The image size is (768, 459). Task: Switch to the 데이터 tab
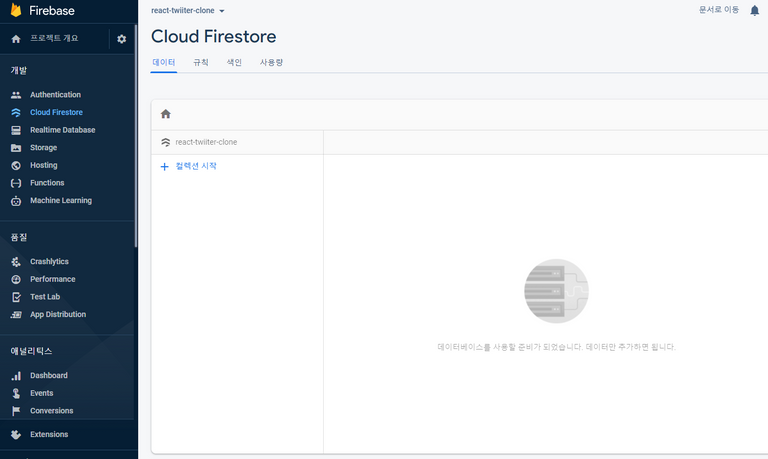coord(164,62)
